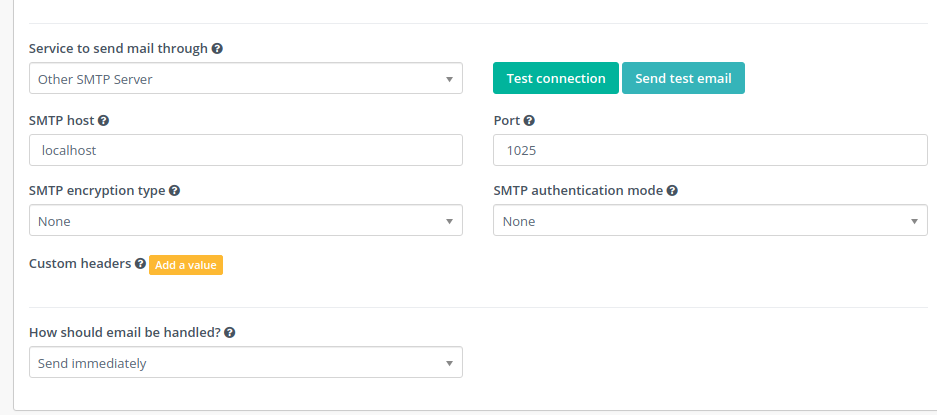937x415 pixels.
Task: Click the Custom headers help icon
Action: click(x=140, y=264)
